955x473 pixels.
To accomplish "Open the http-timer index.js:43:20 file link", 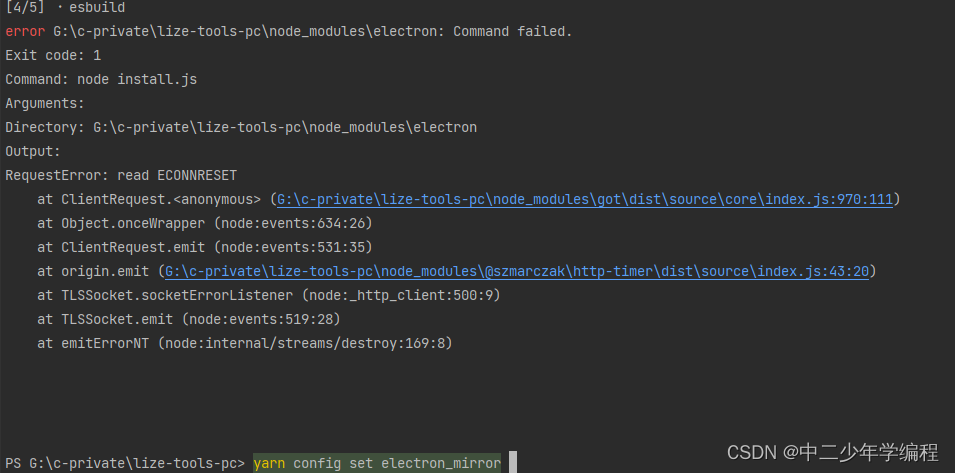I will pyautogui.click(x=516, y=271).
